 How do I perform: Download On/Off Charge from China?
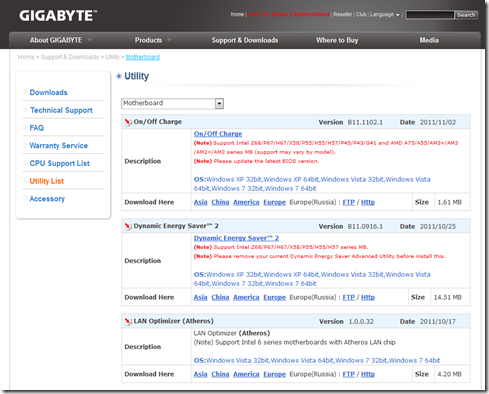coord(220,202)
